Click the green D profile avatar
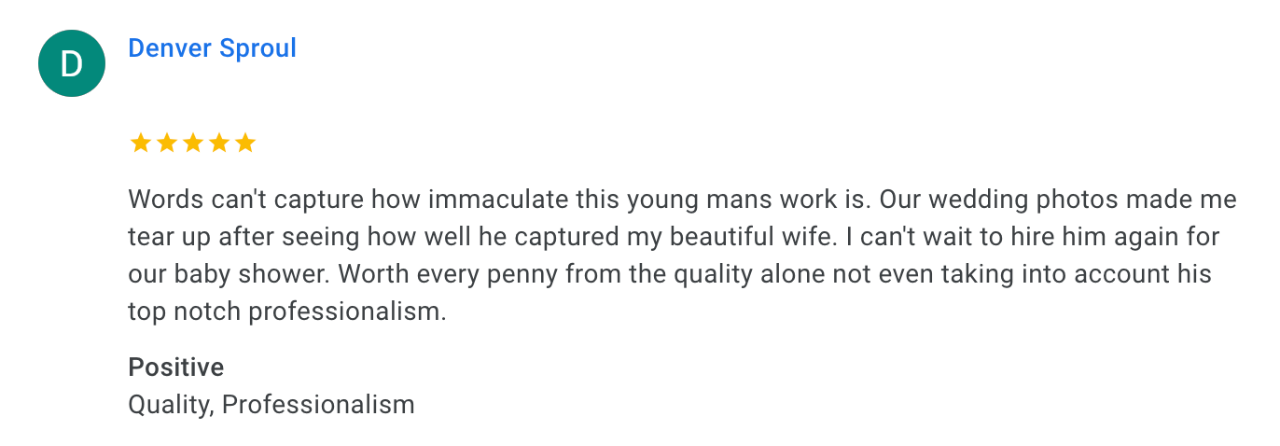Image resolution: width=1280 pixels, height=446 pixels. 71,64
